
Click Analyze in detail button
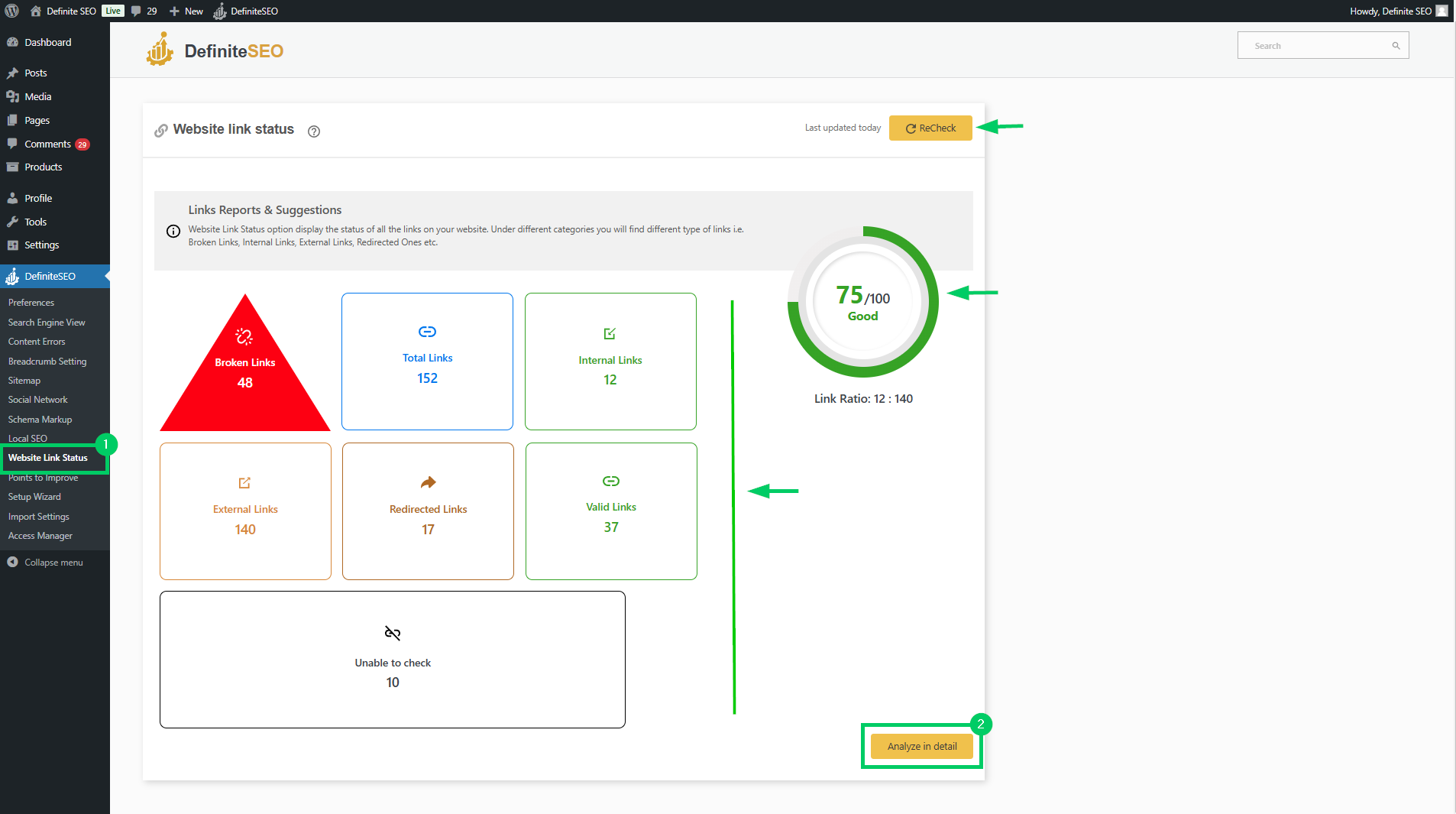click(922, 747)
